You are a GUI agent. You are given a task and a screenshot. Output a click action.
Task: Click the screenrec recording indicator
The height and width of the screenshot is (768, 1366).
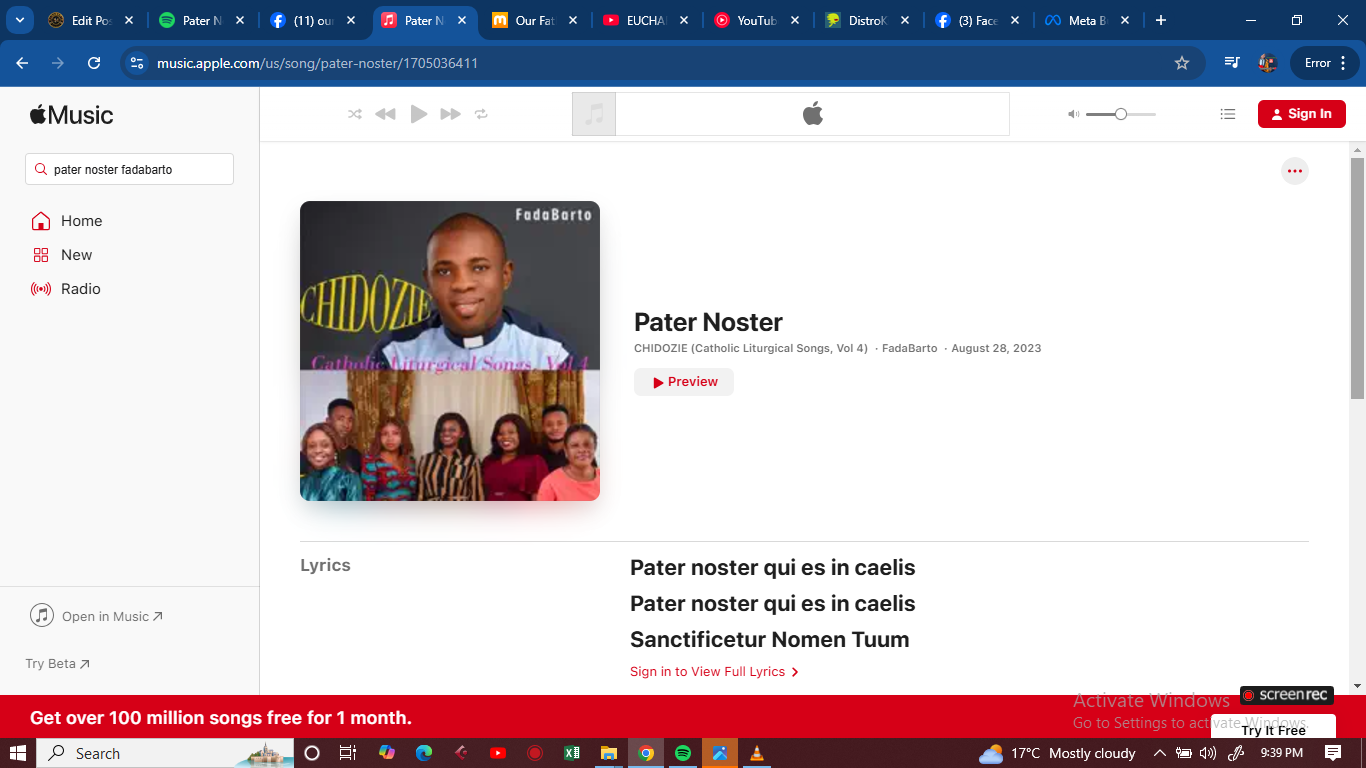point(1287,695)
